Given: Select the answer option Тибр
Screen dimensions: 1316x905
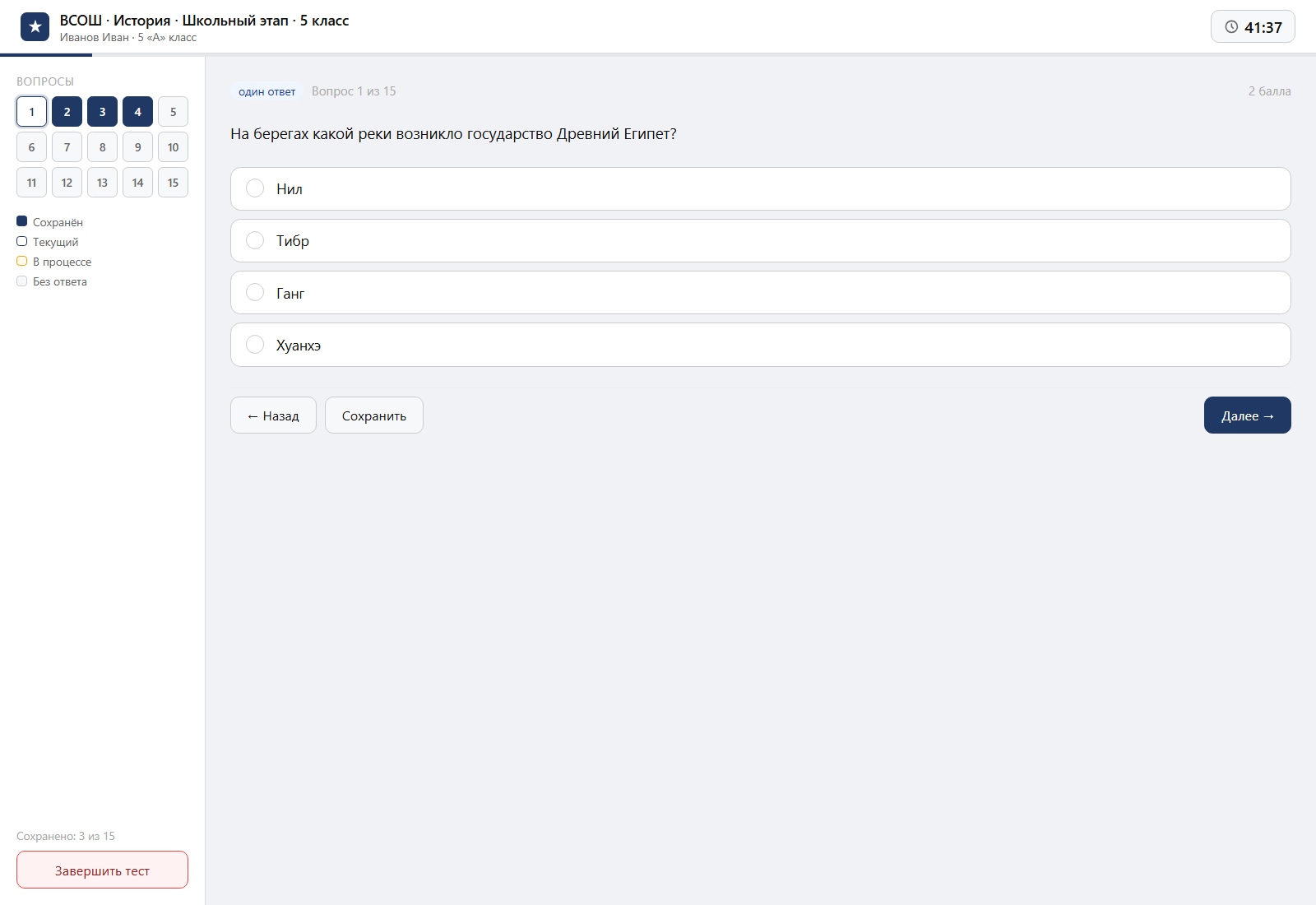Looking at the screenshot, I should click(x=760, y=241).
